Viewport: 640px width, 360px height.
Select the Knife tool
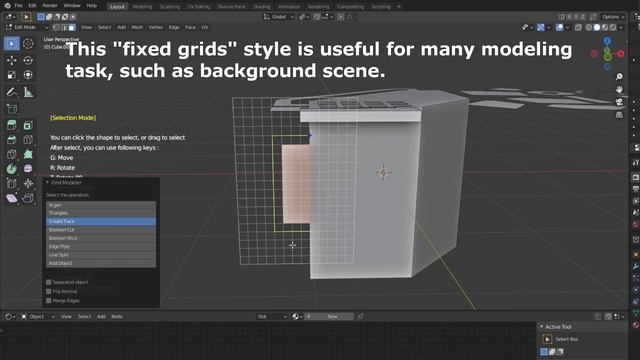pos(11,154)
